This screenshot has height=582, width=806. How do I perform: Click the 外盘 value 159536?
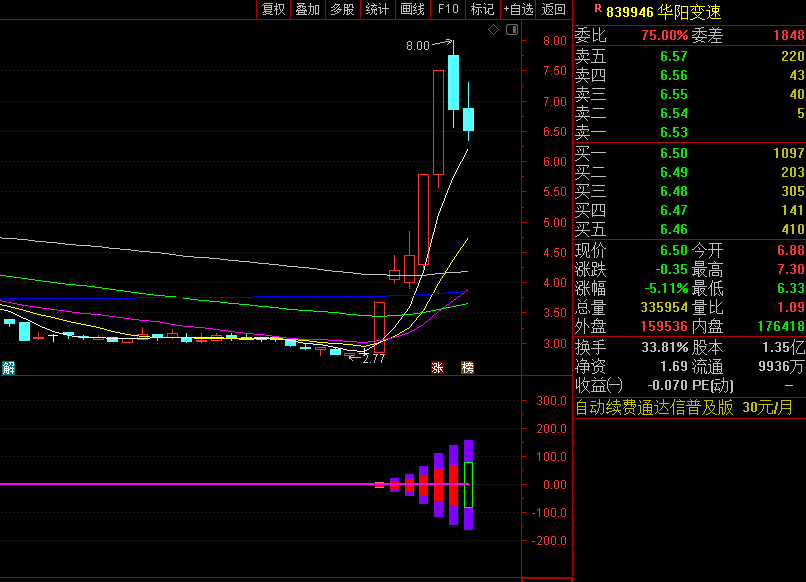[664, 326]
